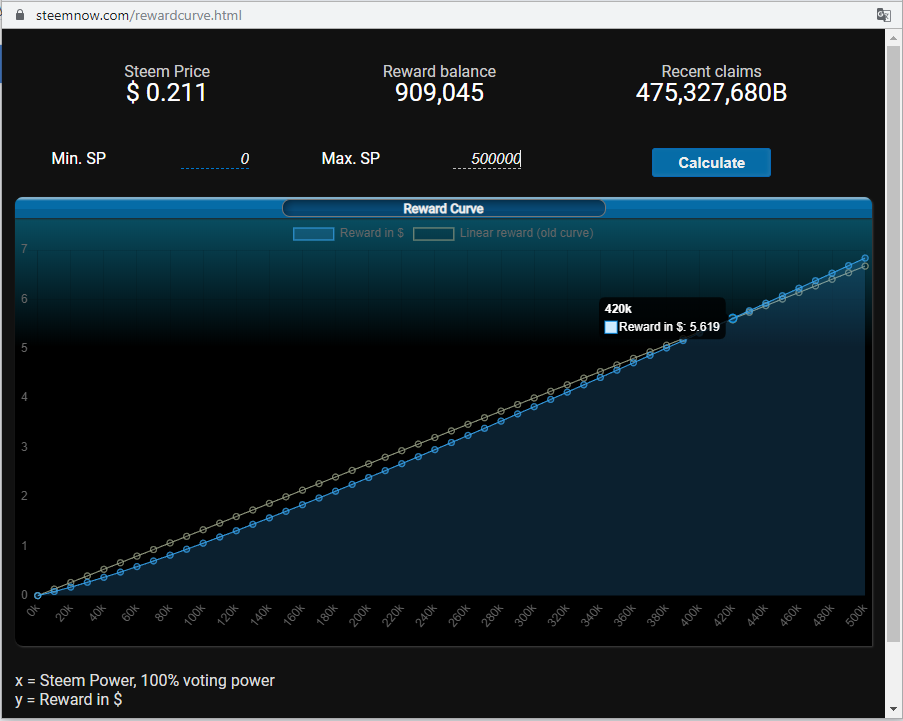This screenshot has height=721, width=903.
Task: Click the Reward balance value 909,045
Action: pyautogui.click(x=439, y=93)
